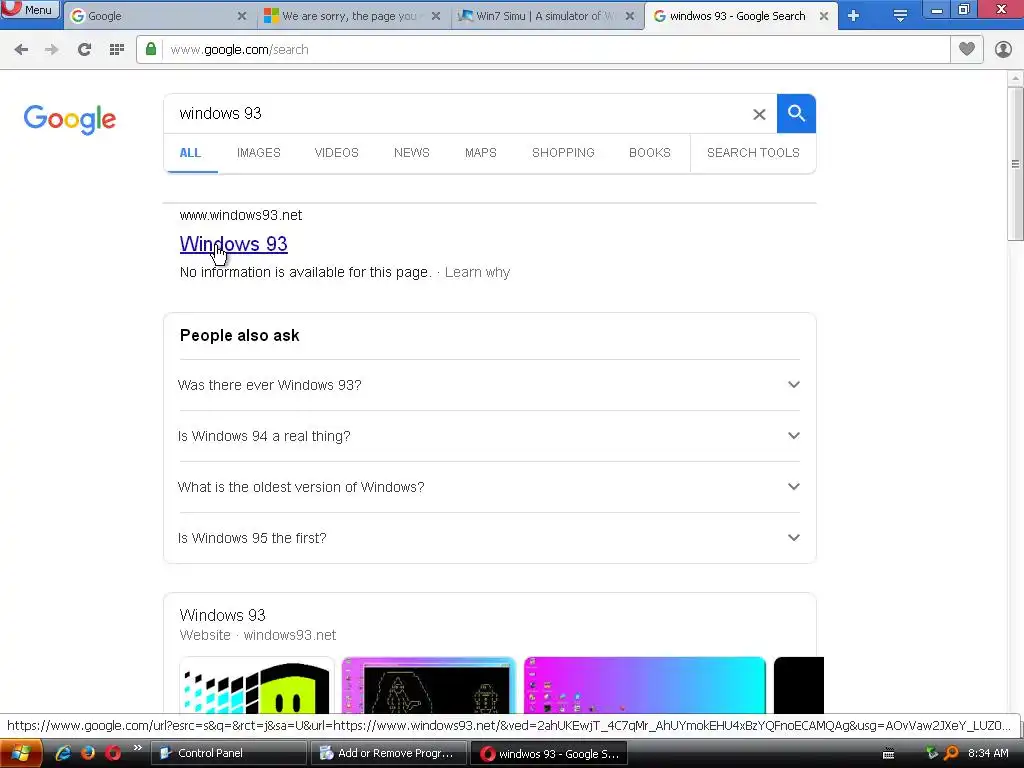Click the network tray icon
Image resolution: width=1024 pixels, height=768 pixels.
932,753
